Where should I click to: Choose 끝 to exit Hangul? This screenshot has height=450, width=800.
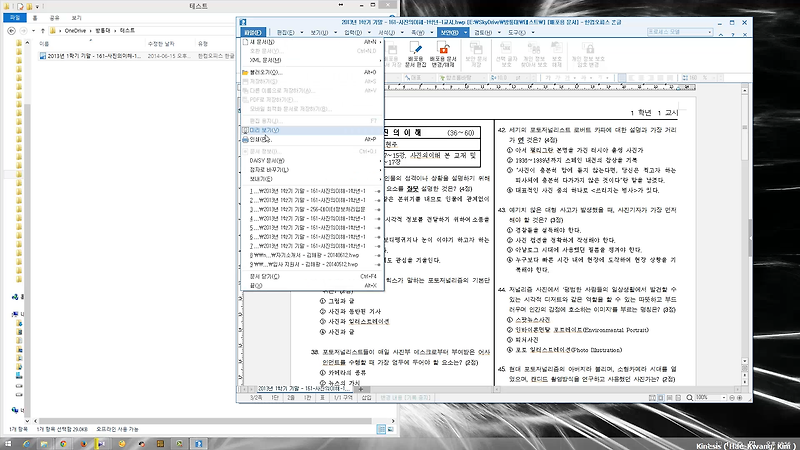point(312,285)
